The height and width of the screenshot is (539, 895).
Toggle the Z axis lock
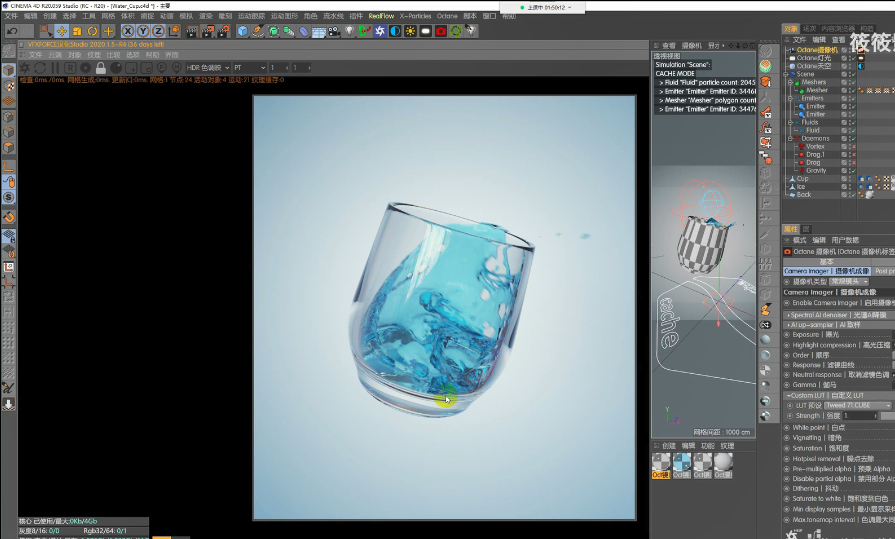tap(159, 31)
